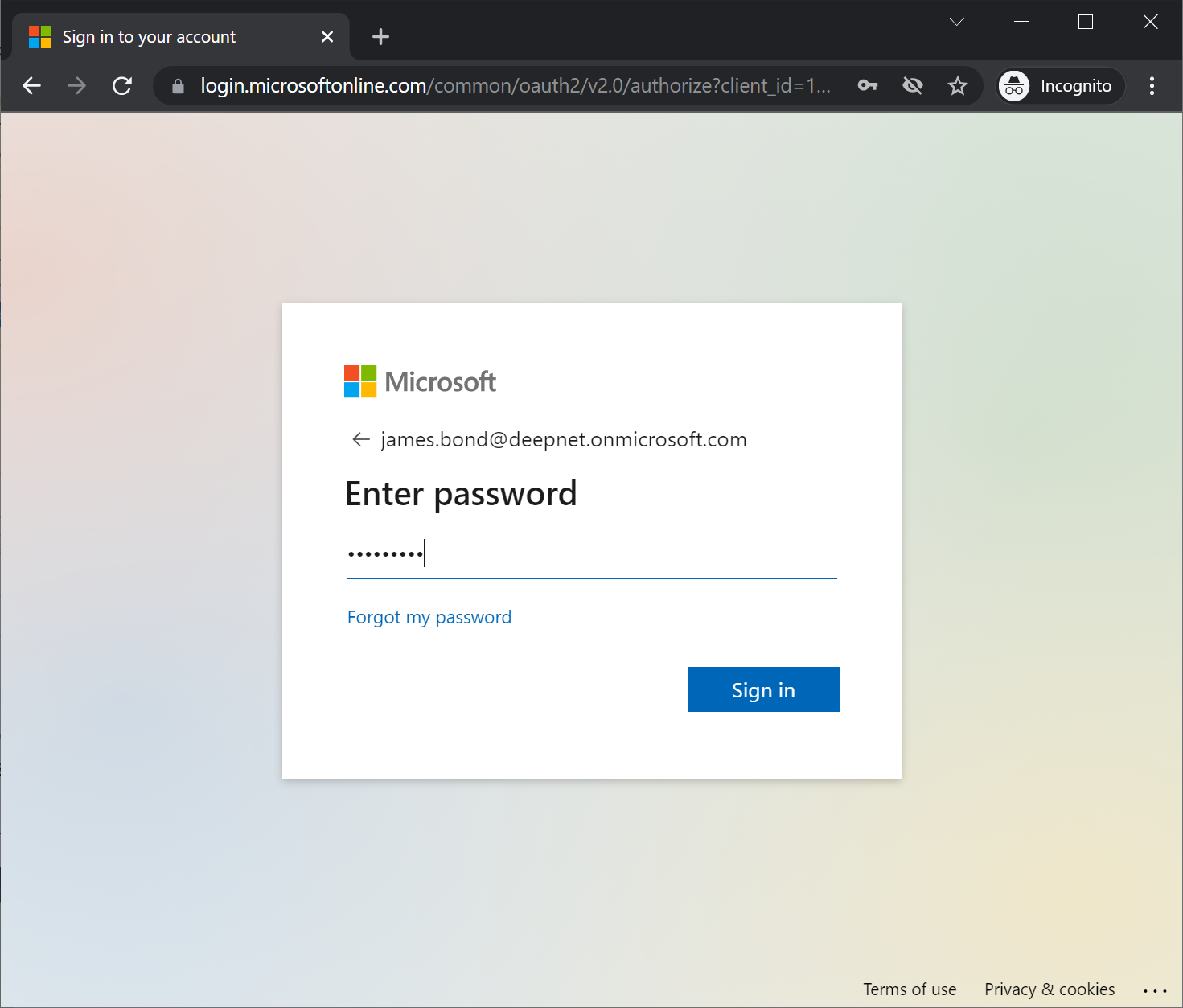Screen dimensions: 1183x1008
Task: Open a new tab with the plus button
Action: coord(380,37)
